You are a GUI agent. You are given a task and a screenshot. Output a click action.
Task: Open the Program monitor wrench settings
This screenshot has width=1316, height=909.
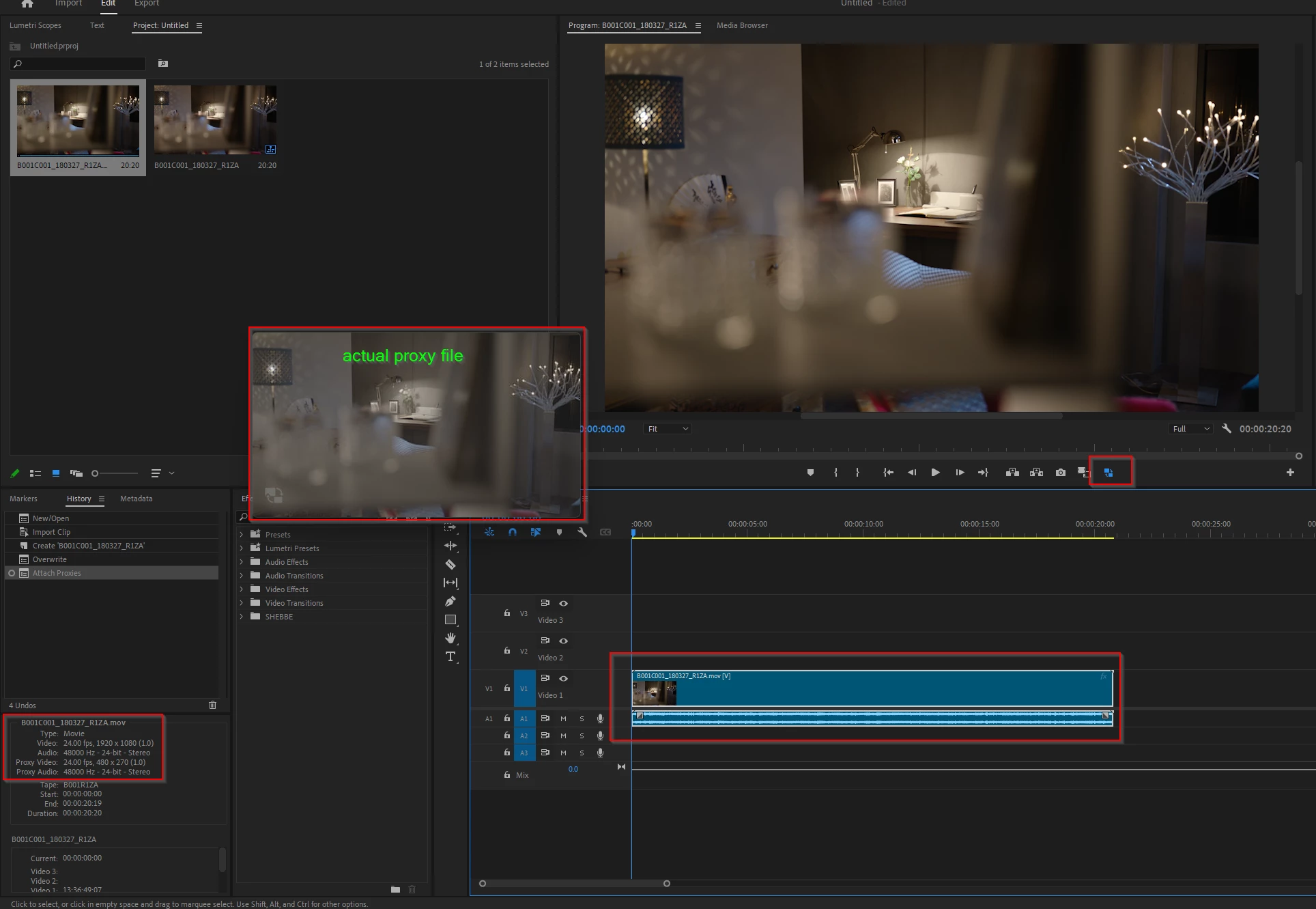pos(1227,429)
